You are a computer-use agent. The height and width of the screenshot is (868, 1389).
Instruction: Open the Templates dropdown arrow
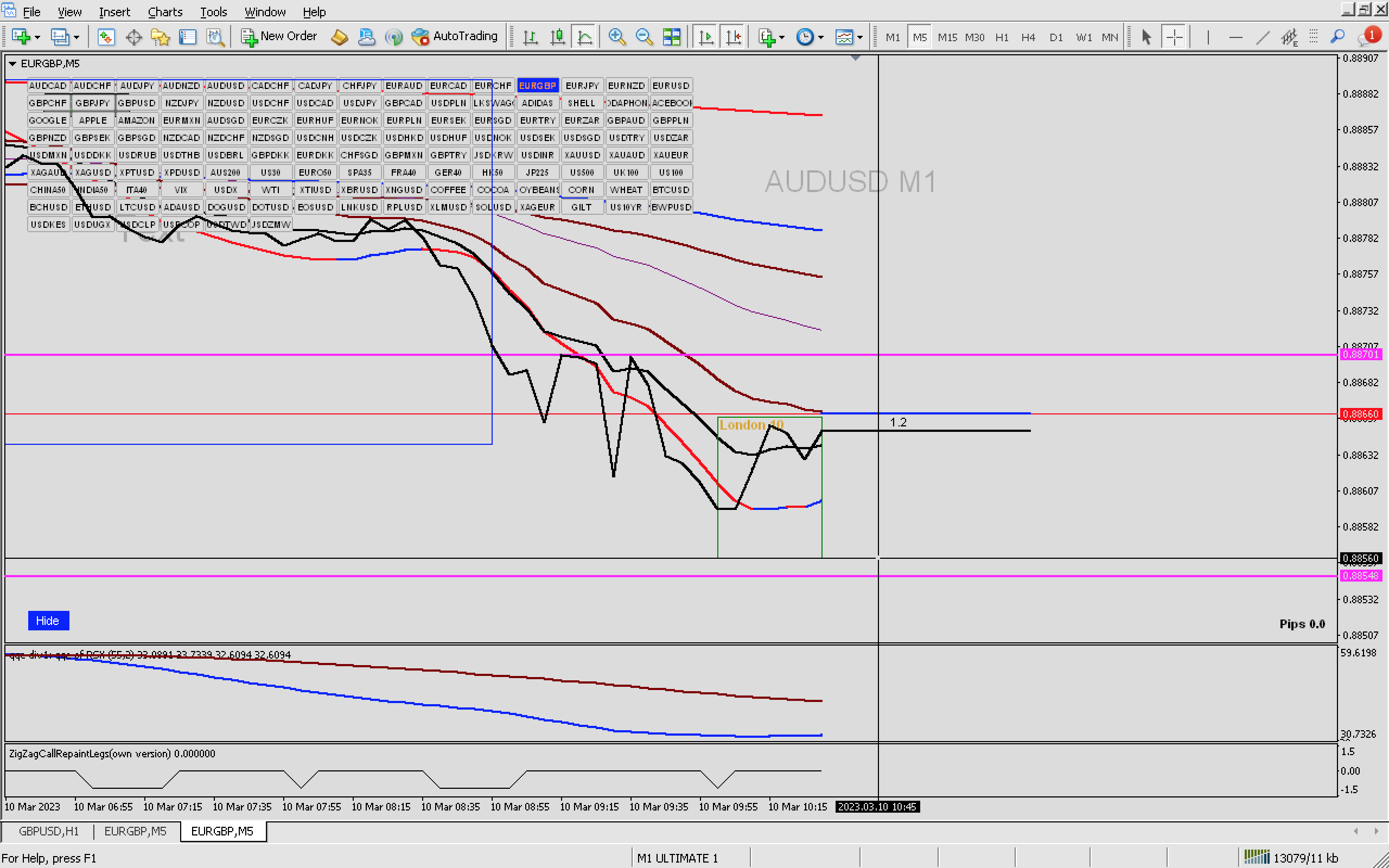(x=860, y=38)
